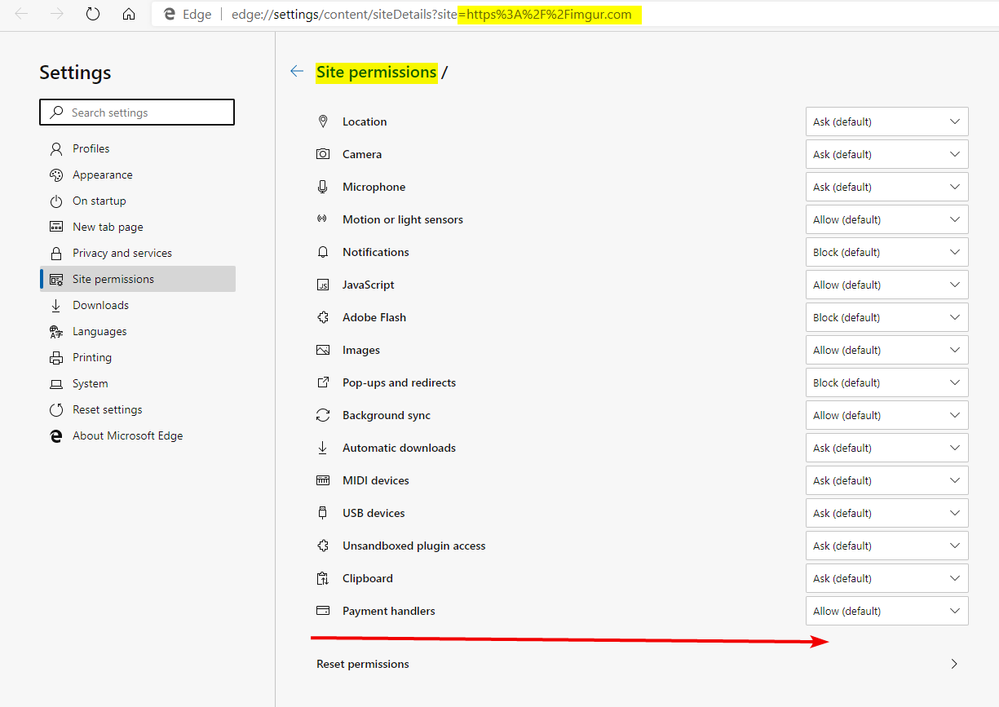Open Reset settings in the sidebar
The image size is (999, 707).
[138, 410]
